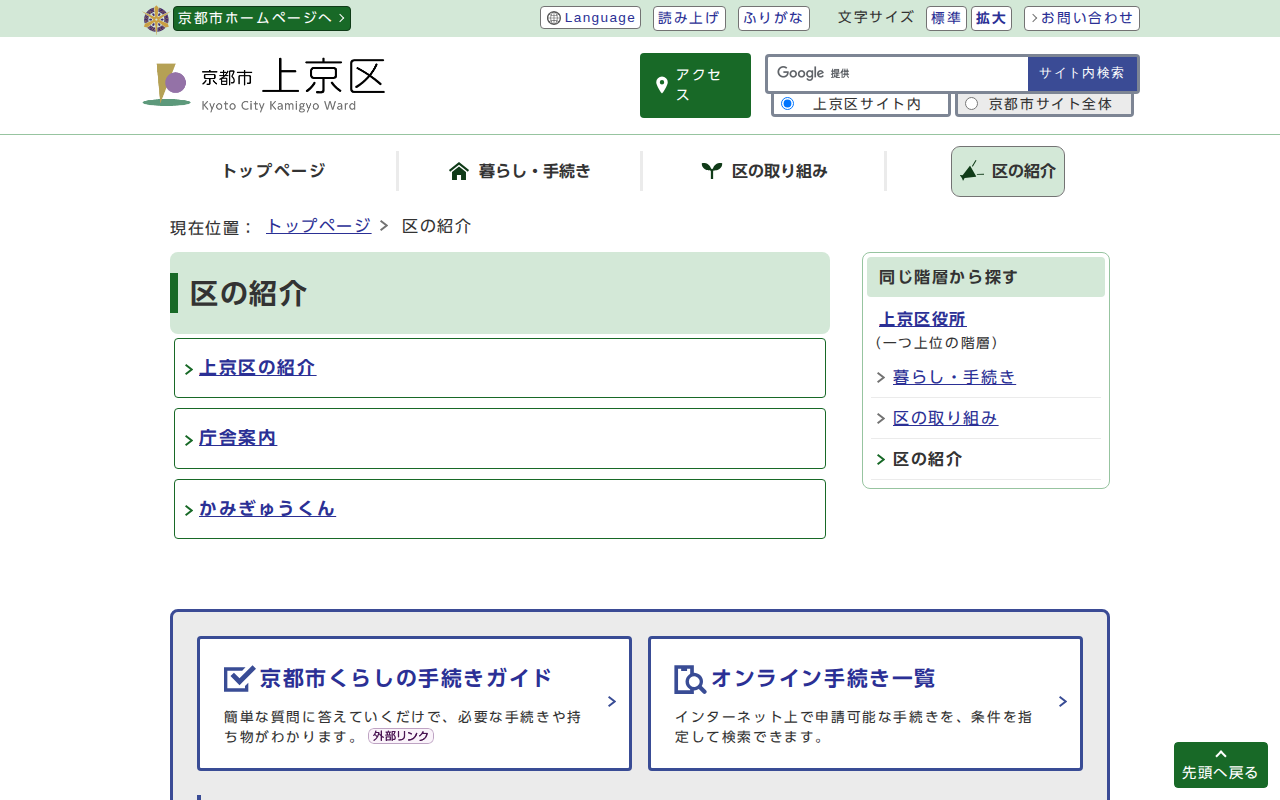Click the search document icon on オンライン手続き一覧
This screenshot has height=800, width=1280.
click(x=690, y=679)
